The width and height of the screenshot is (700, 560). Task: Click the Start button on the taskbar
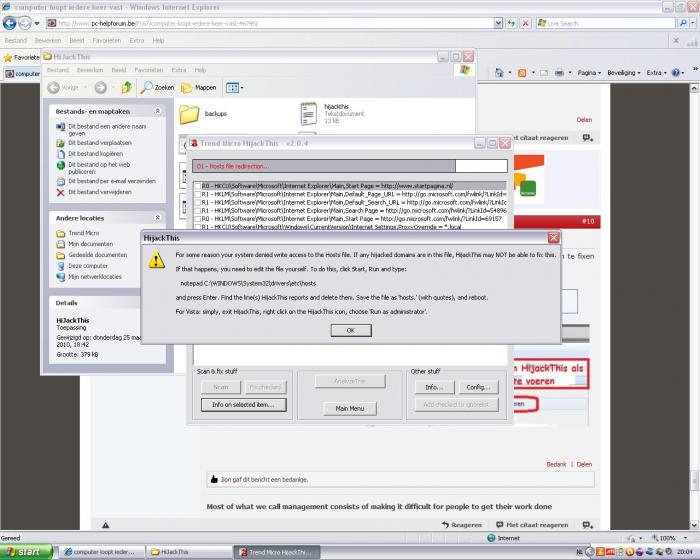(26, 552)
